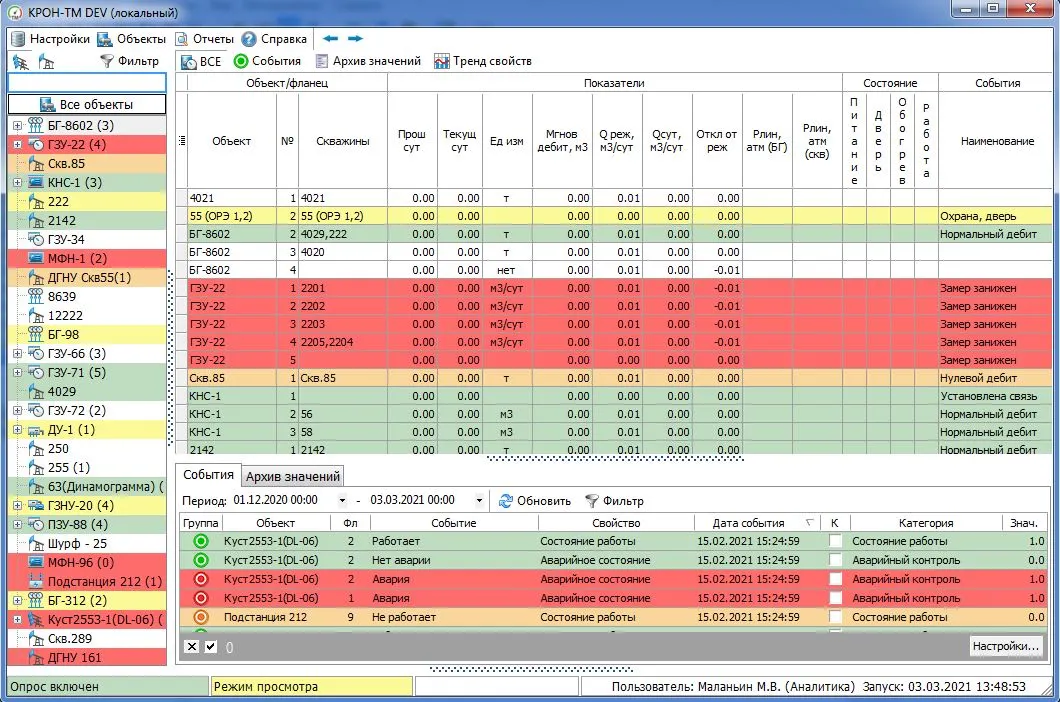Click the green status circle in the Нет аварии row
1060x702 pixels.
tap(201, 560)
